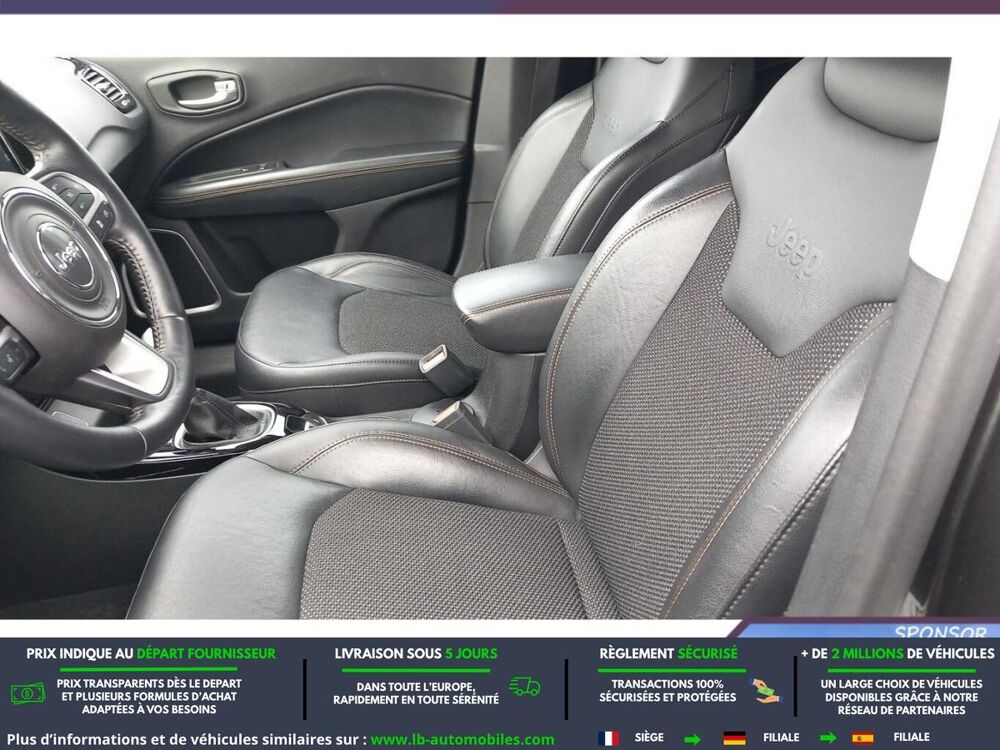The image size is (1000, 750).
Task: Click the green banknote price icon
Action: [x=27, y=693]
